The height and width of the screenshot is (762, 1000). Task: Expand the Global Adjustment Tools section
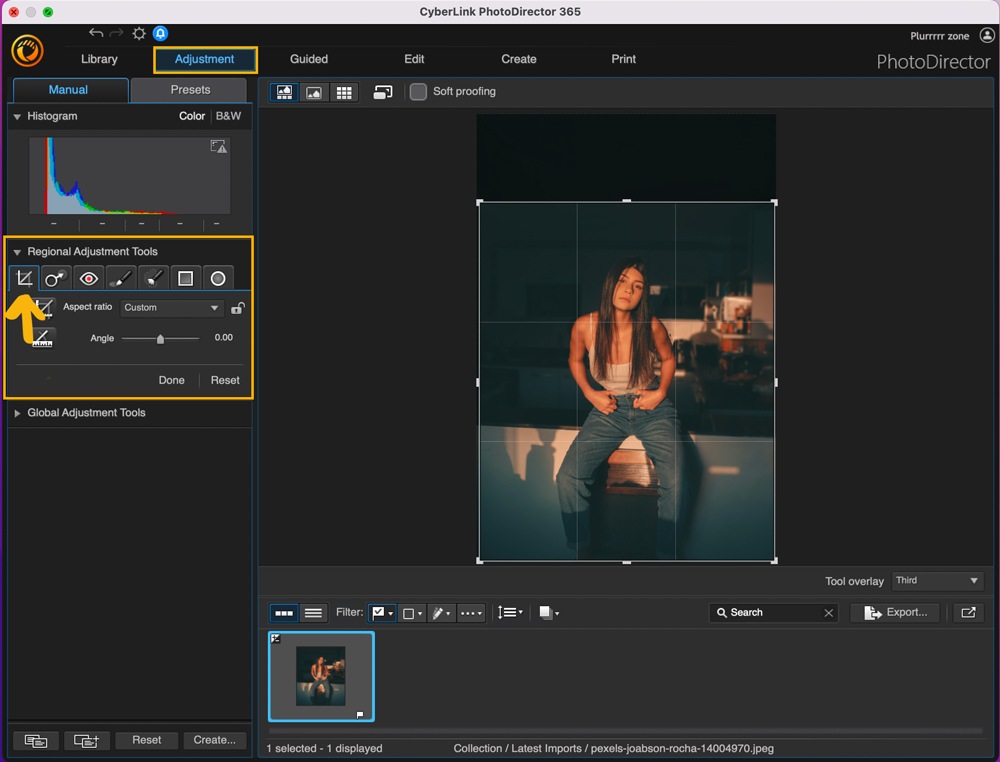pyautogui.click(x=17, y=413)
